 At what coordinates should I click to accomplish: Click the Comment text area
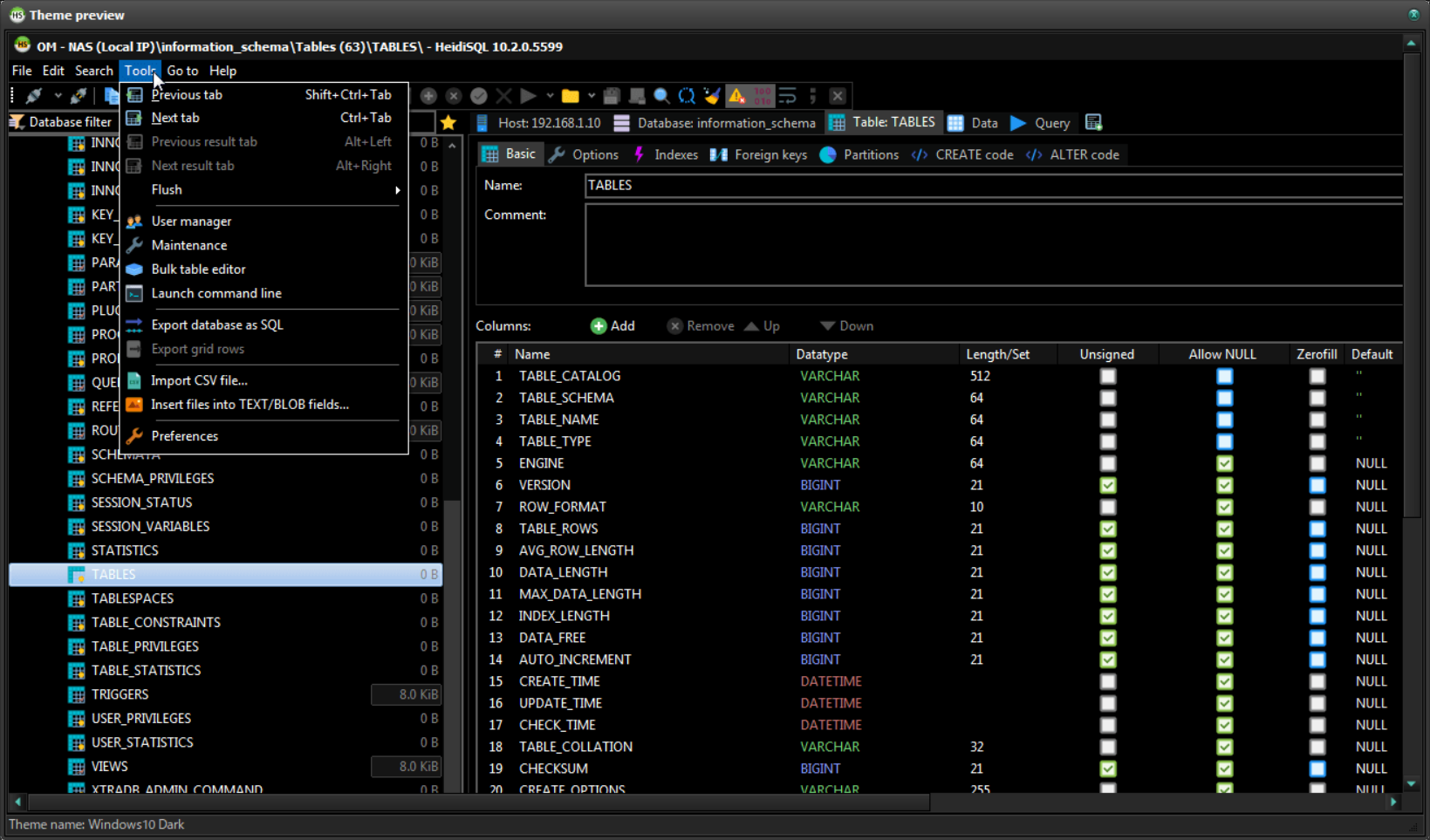tap(994, 245)
